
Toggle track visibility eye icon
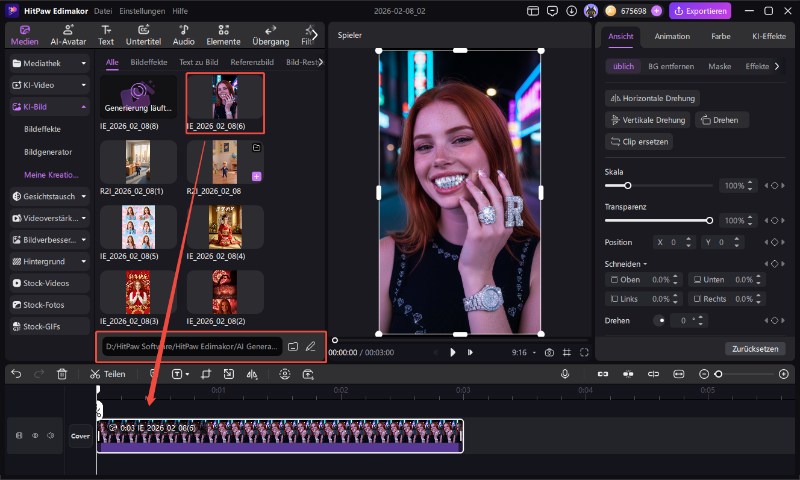tap(35, 435)
